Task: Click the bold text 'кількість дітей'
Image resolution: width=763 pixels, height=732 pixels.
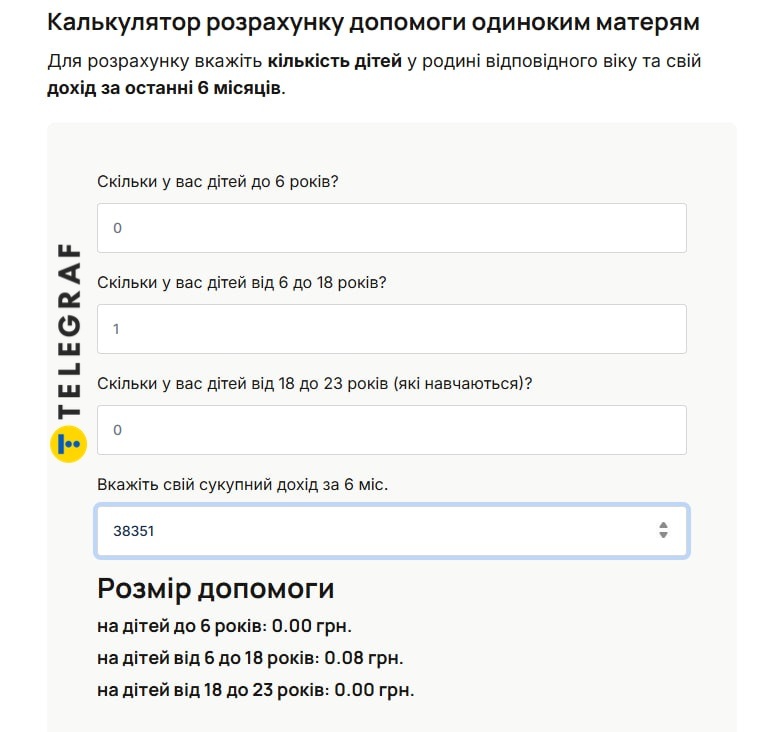Action: click(x=335, y=61)
